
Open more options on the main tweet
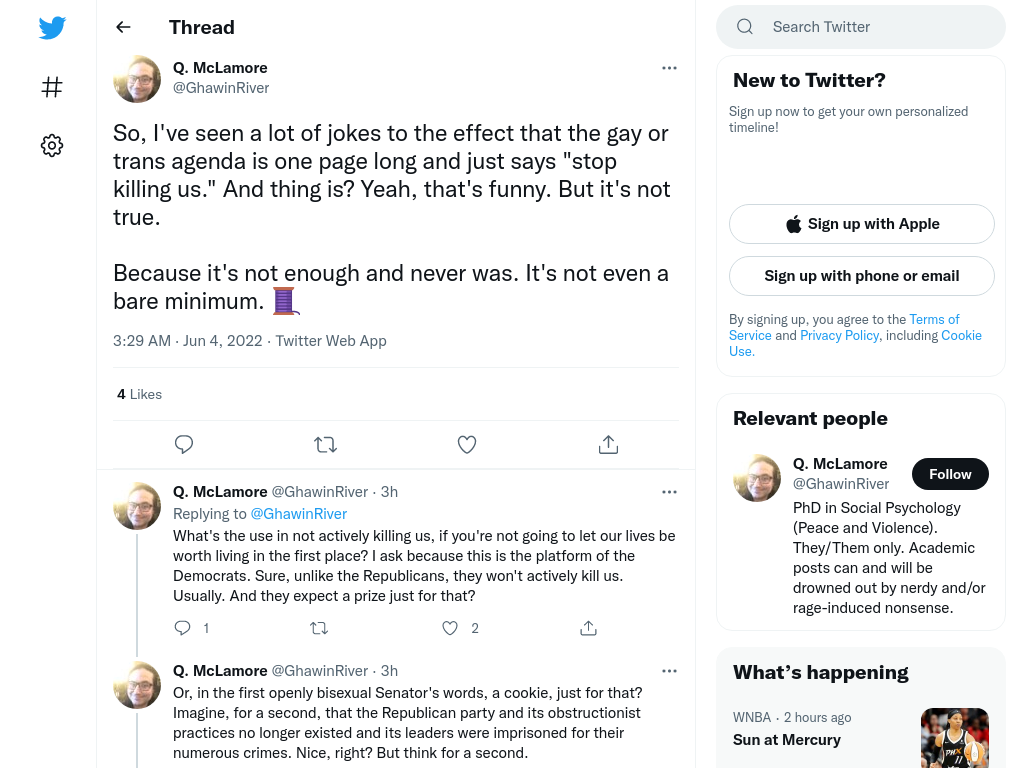click(669, 68)
